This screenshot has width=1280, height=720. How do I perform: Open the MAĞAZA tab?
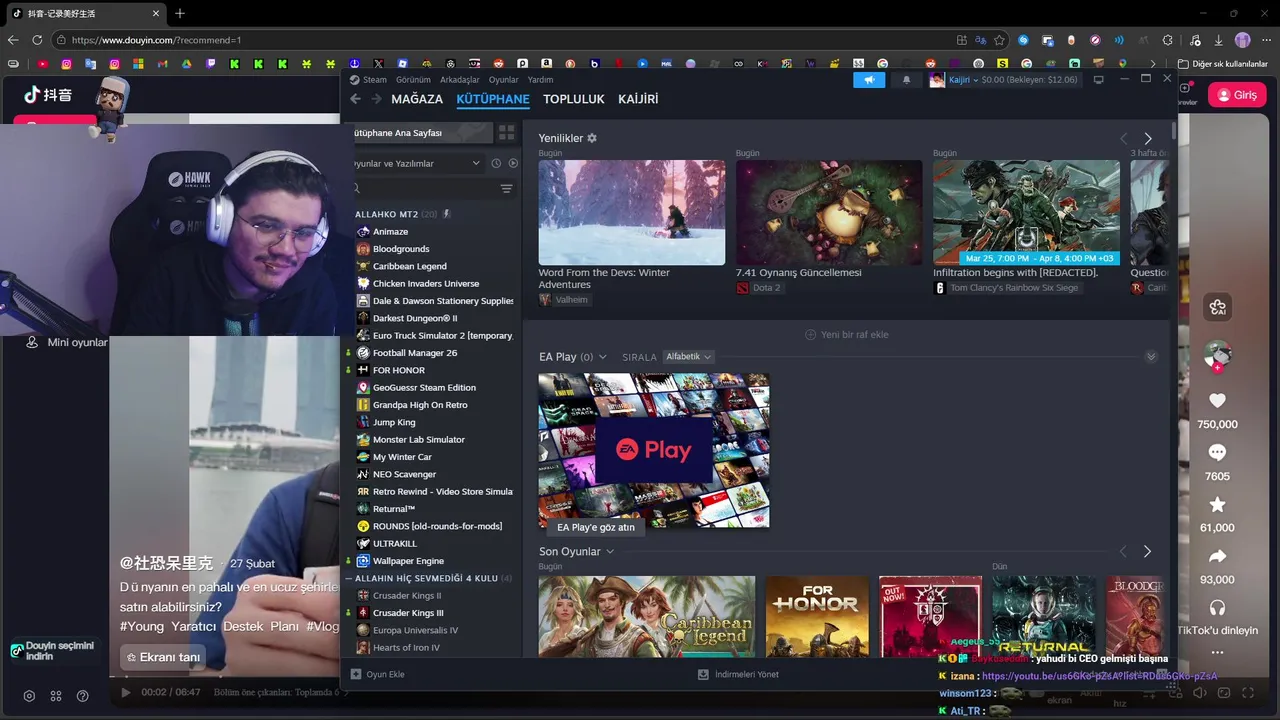[417, 99]
